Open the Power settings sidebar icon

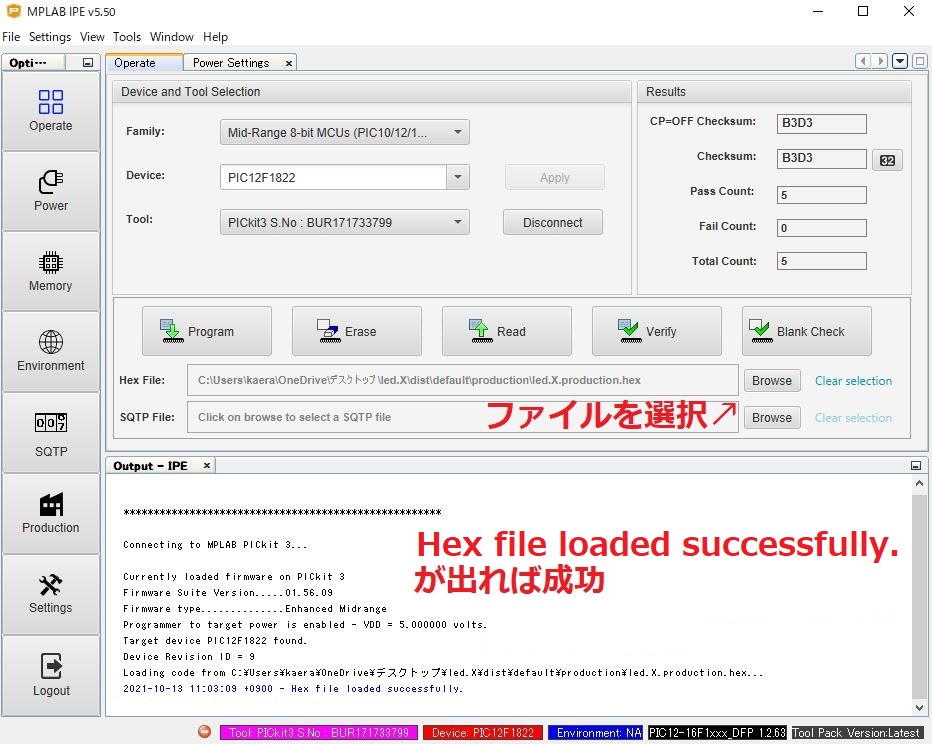pyautogui.click(x=51, y=191)
